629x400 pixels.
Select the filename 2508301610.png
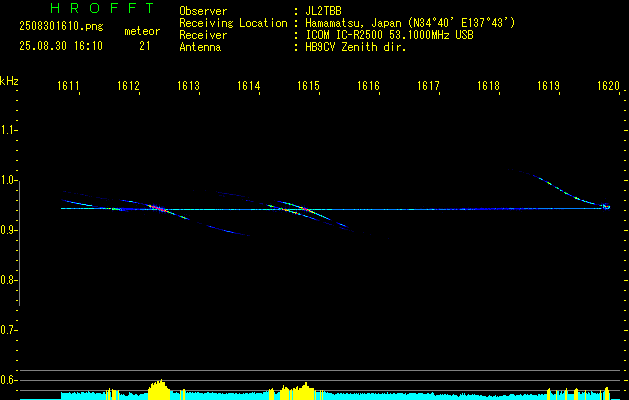(x=61, y=27)
